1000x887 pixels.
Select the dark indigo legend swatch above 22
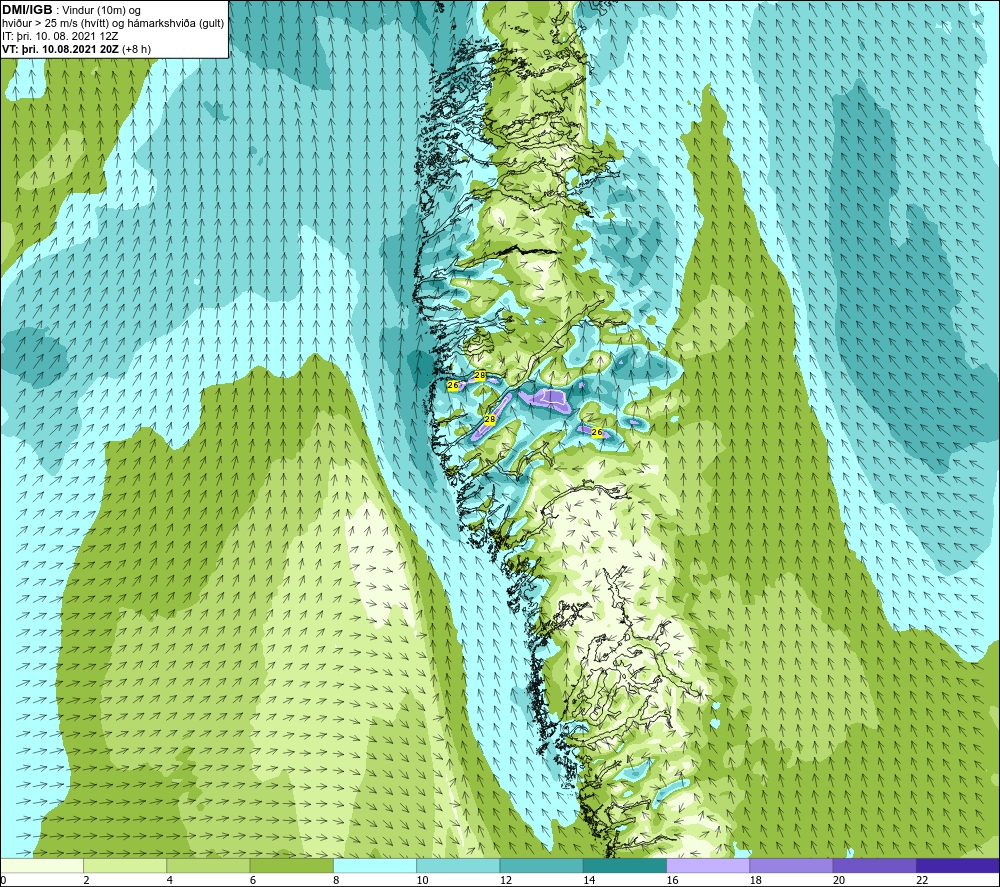point(958,865)
